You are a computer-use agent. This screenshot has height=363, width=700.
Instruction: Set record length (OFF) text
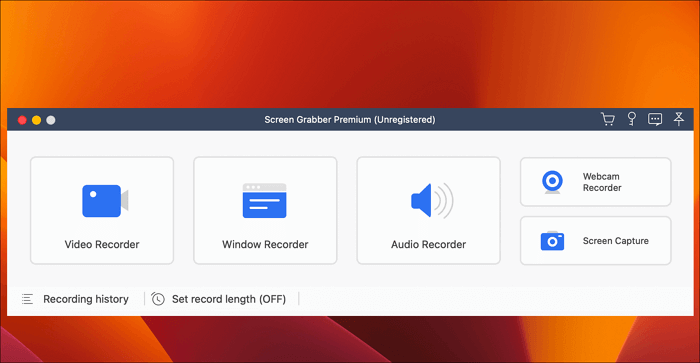coord(229,299)
